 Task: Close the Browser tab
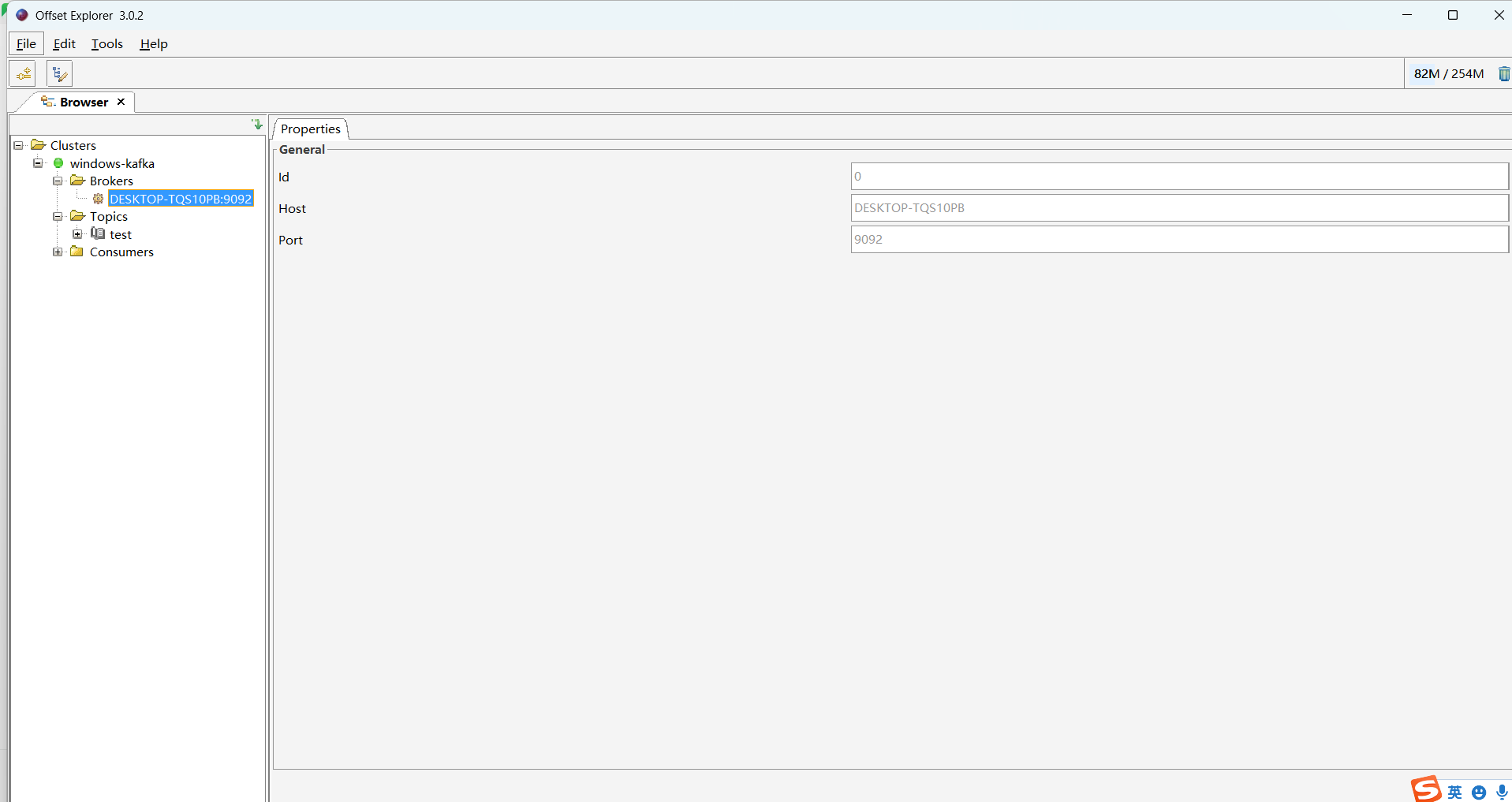click(121, 102)
